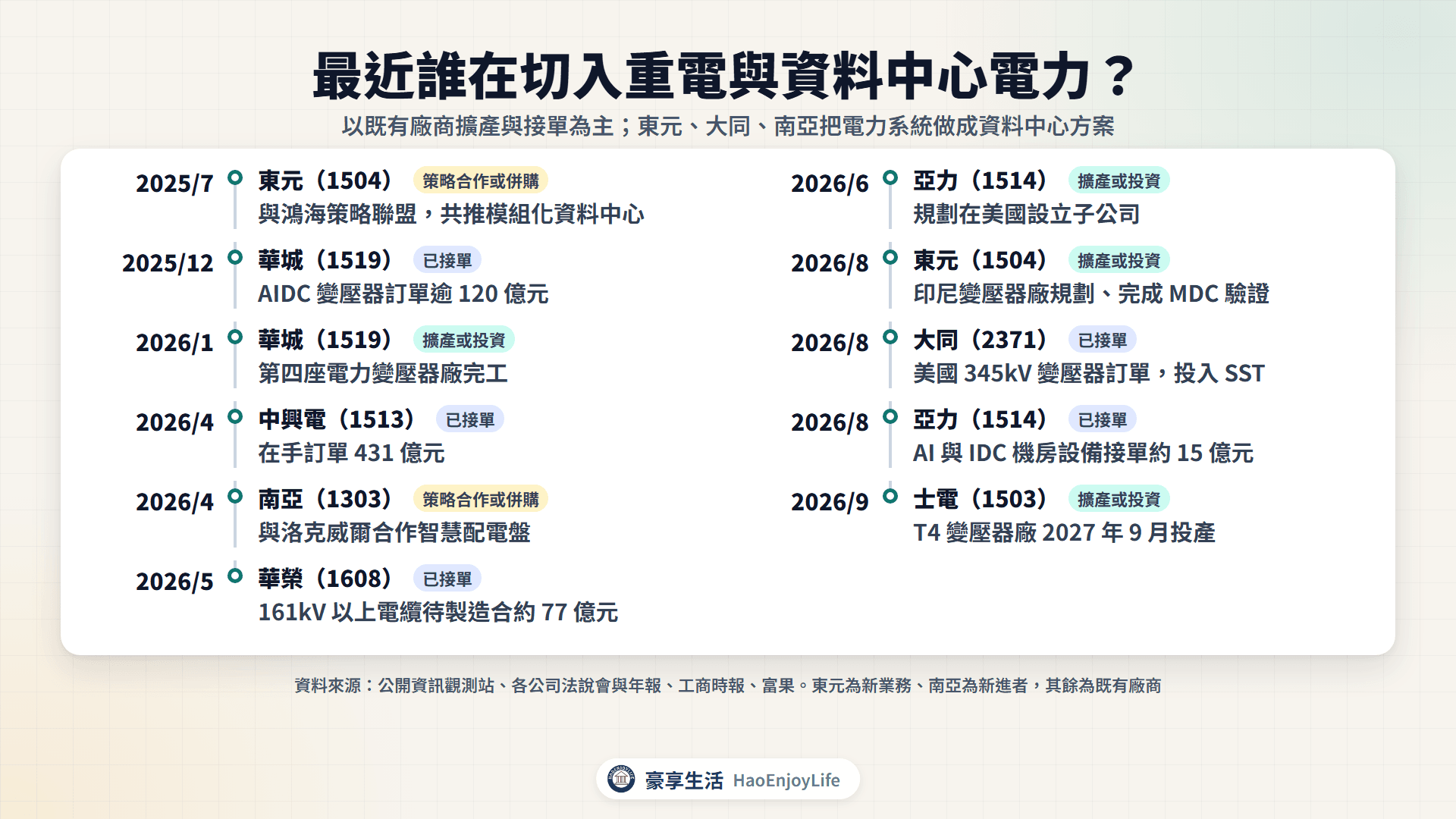The width and height of the screenshot is (1456, 819).
Task: Click the timeline dot beside 2025/12
Action: click(235, 257)
